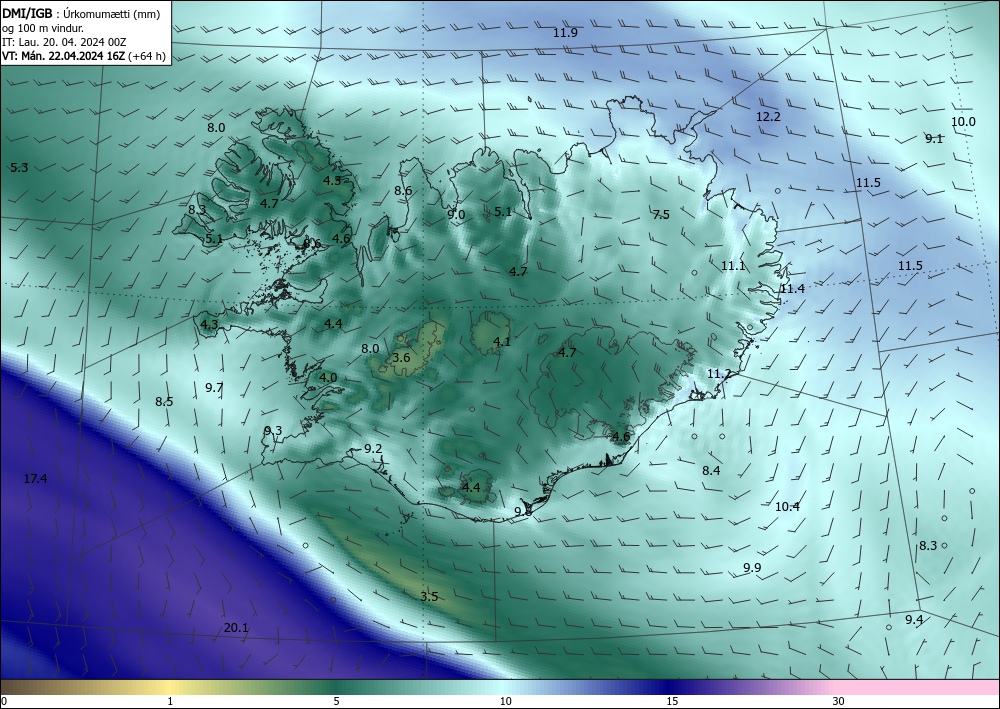Viewport: 1000px width, 709px height.
Task: Click the map value 9.0
Action: coord(456,215)
